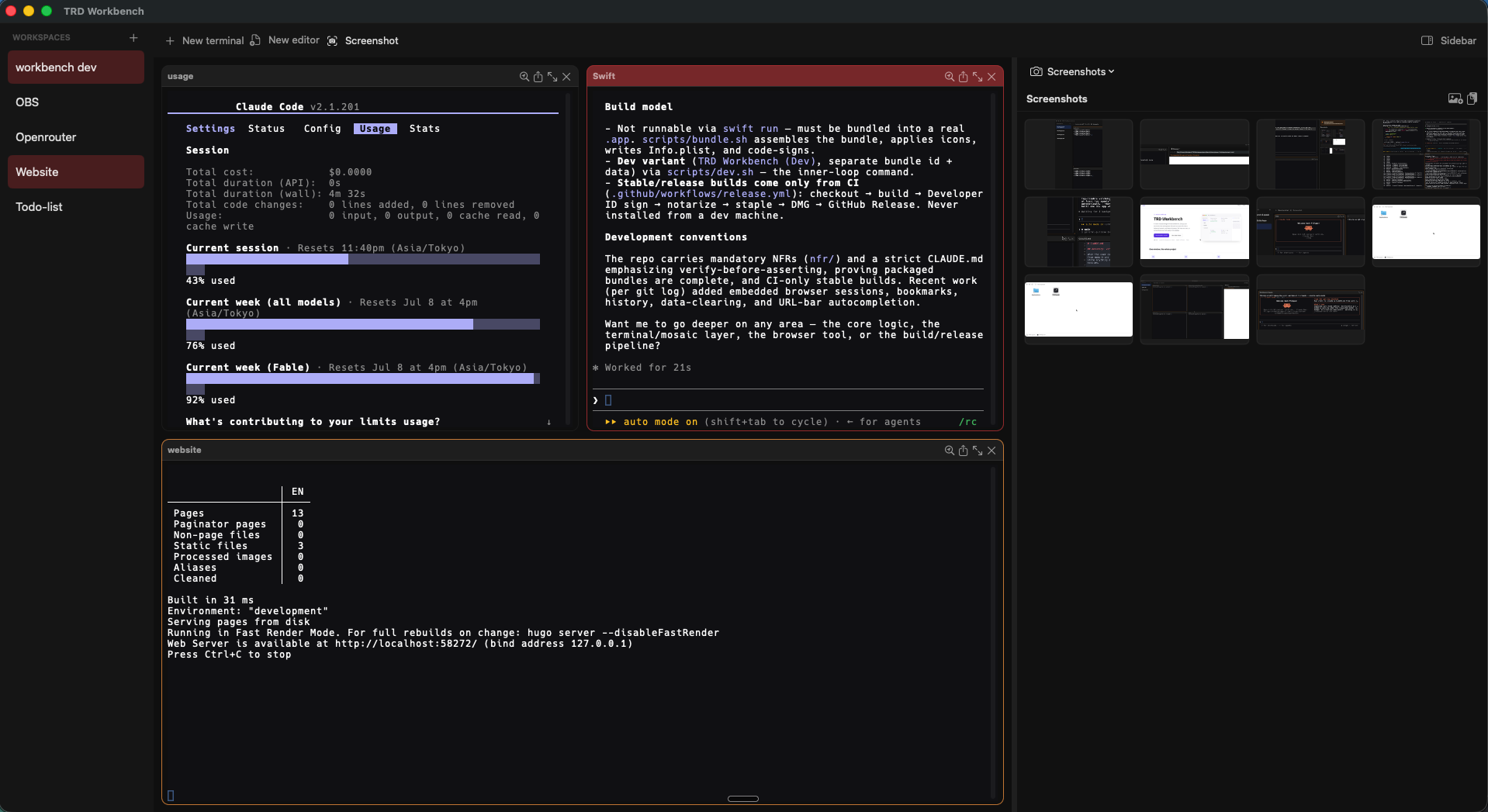Switch to the Status tab in Claude Code
This screenshot has width=1488, height=812.
(266, 129)
